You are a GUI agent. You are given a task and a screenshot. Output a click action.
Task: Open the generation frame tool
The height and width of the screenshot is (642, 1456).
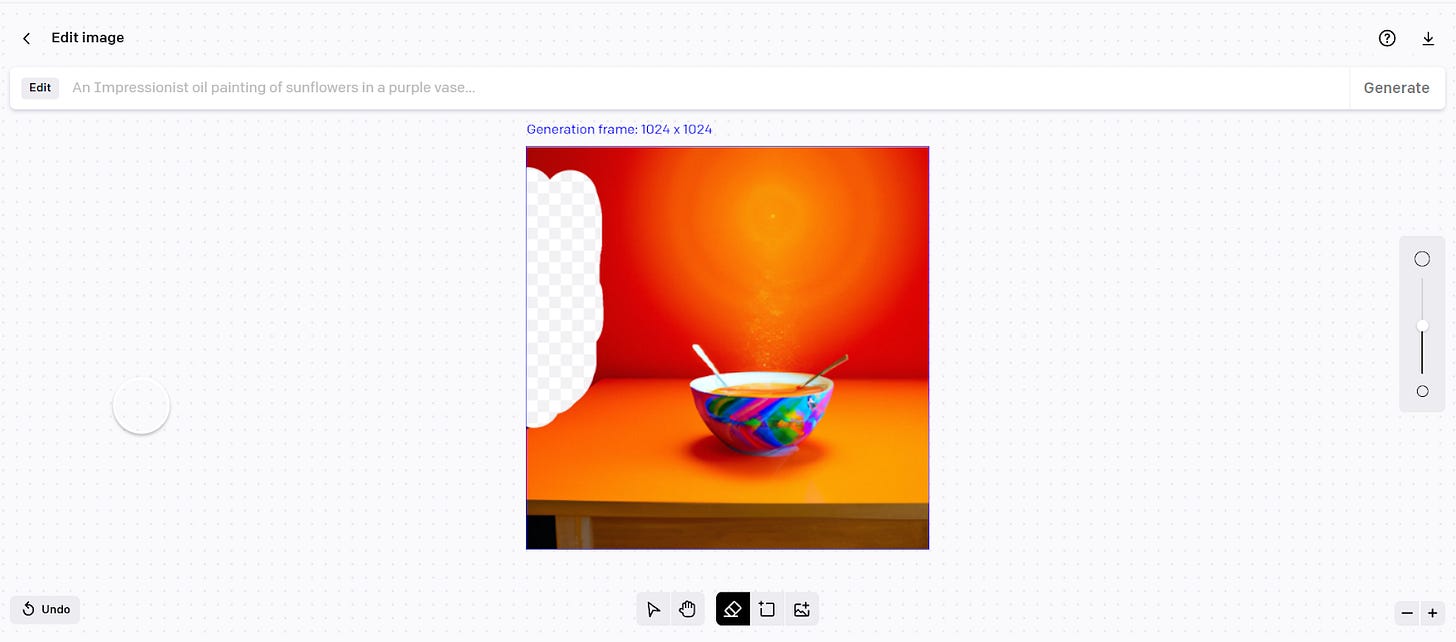pyautogui.click(x=766, y=609)
